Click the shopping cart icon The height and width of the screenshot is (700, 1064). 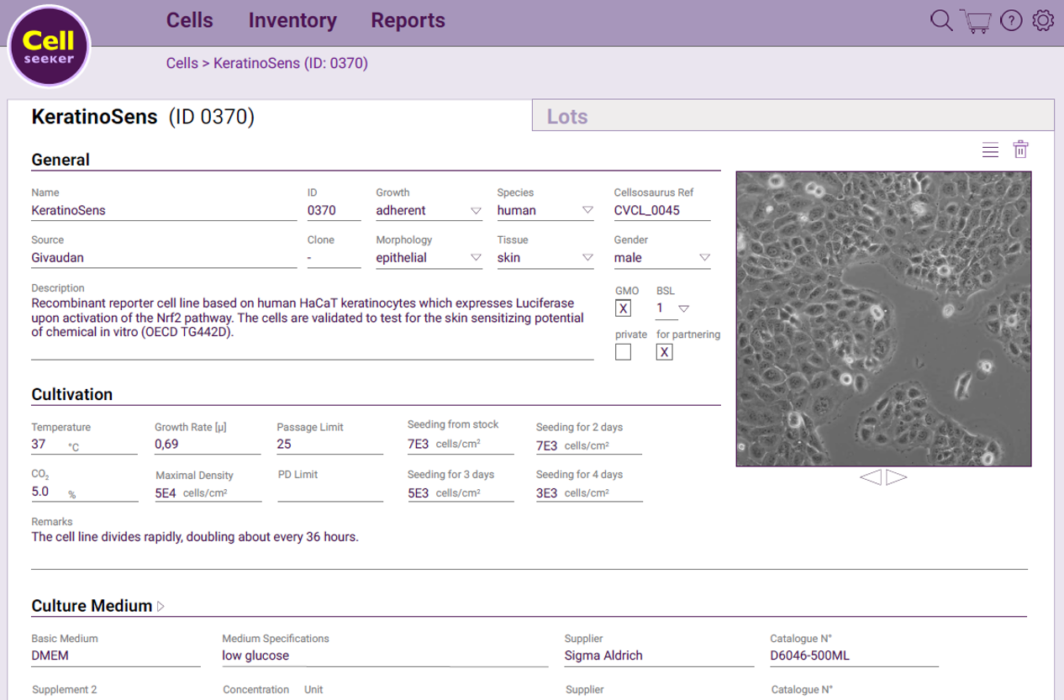point(975,20)
